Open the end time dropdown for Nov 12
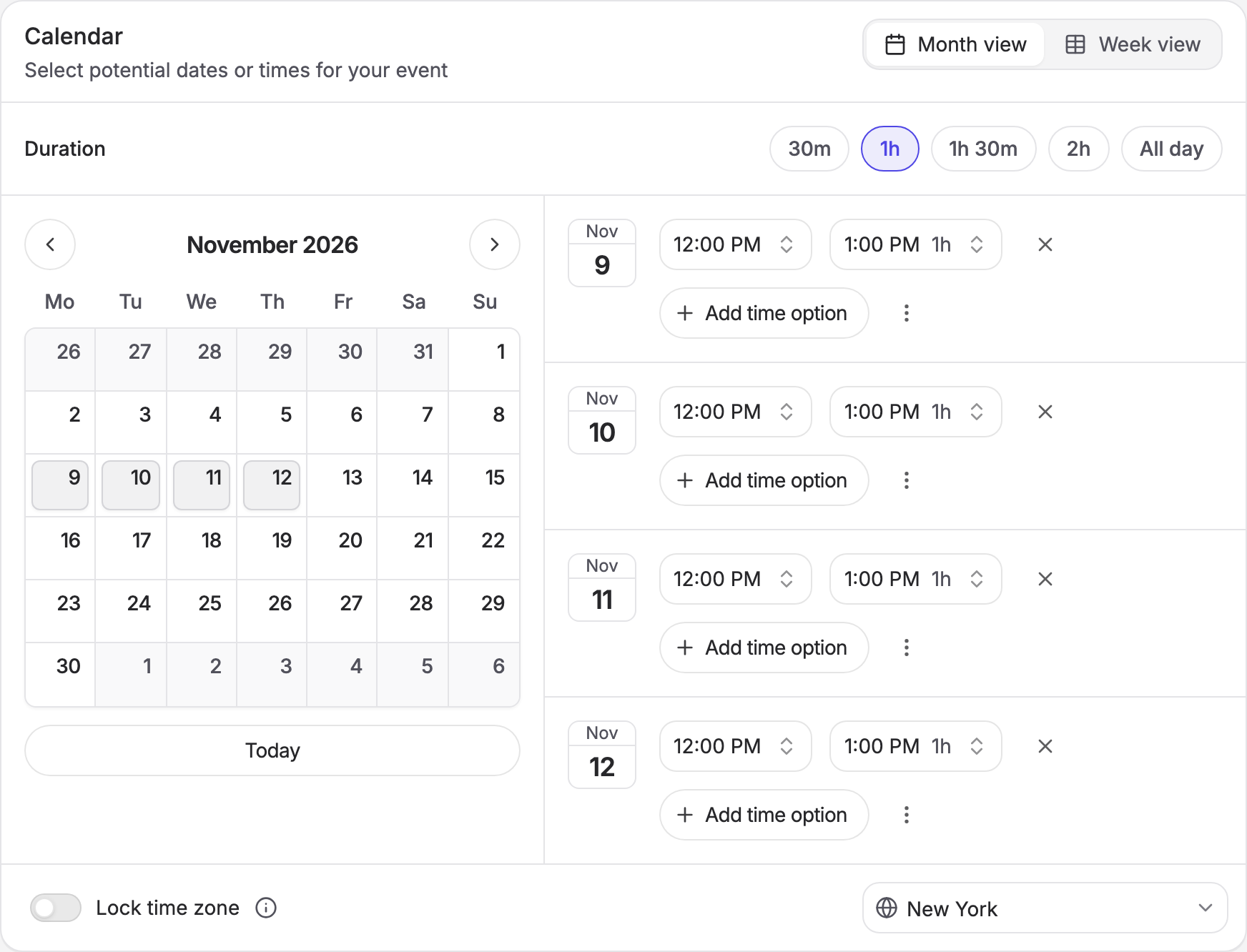This screenshot has width=1247, height=952. pyautogui.click(x=915, y=746)
